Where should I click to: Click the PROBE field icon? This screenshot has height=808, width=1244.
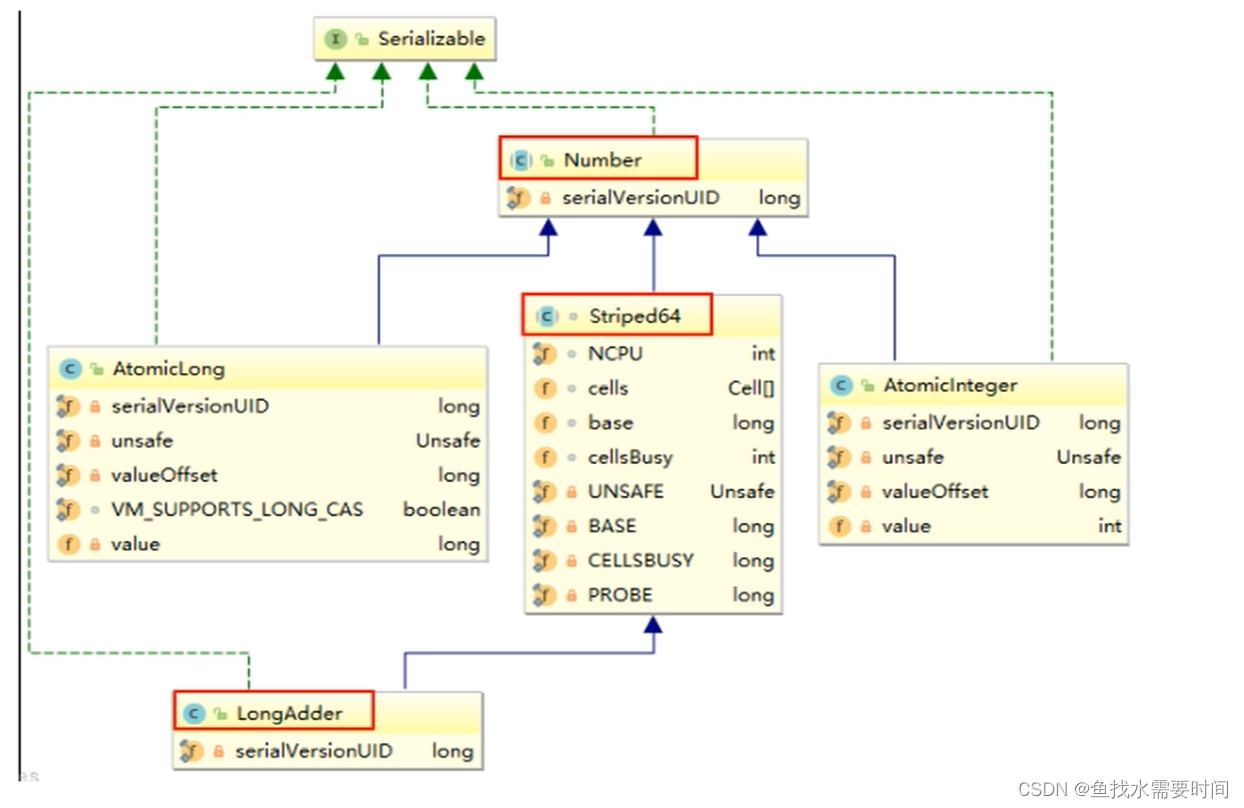coord(544,595)
